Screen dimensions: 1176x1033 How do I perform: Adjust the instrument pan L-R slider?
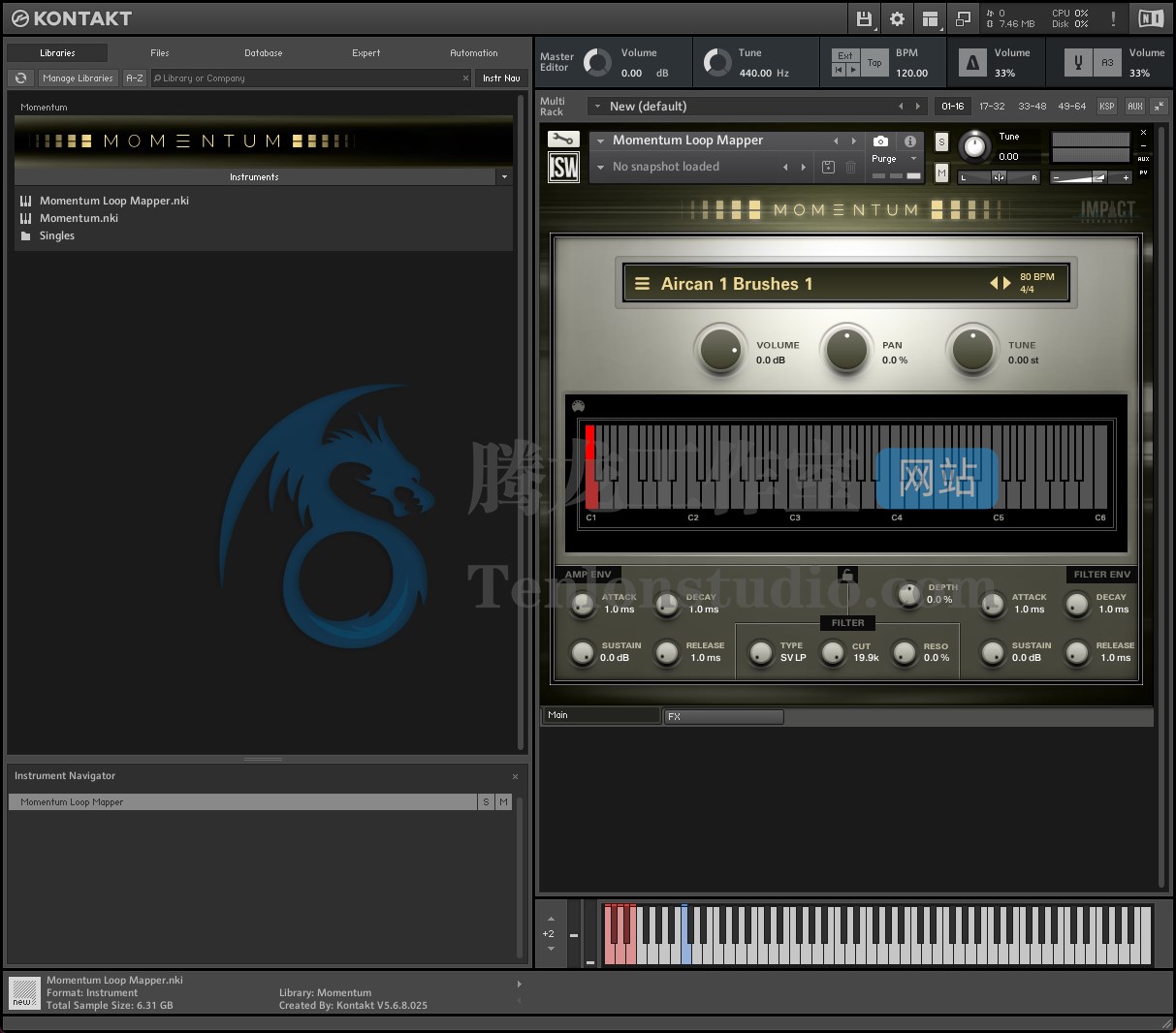point(999,177)
